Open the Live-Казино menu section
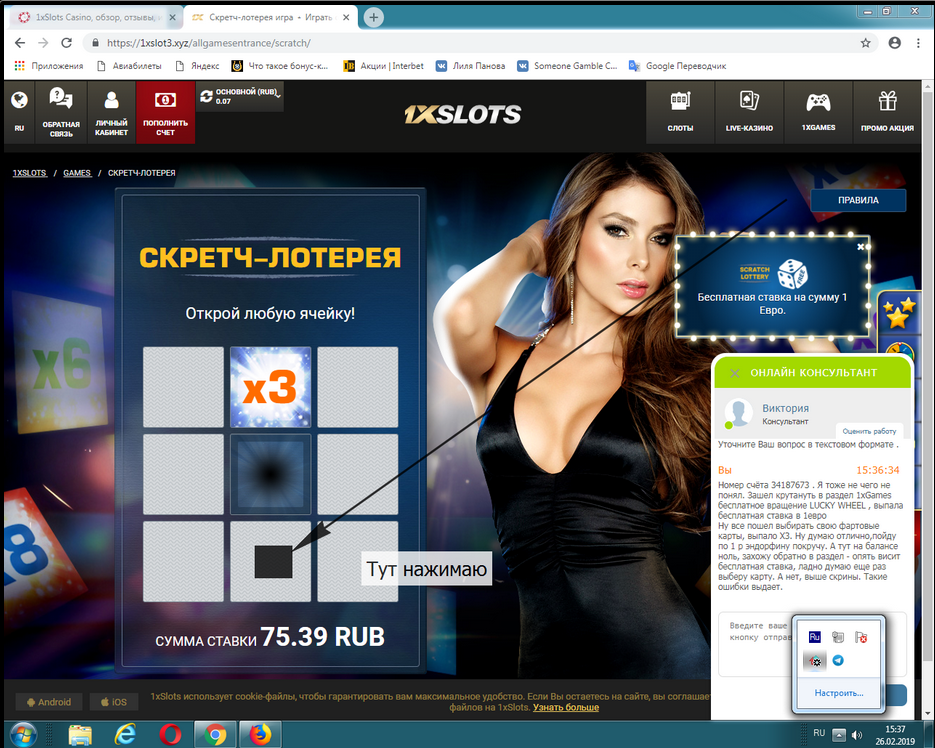 coord(749,112)
